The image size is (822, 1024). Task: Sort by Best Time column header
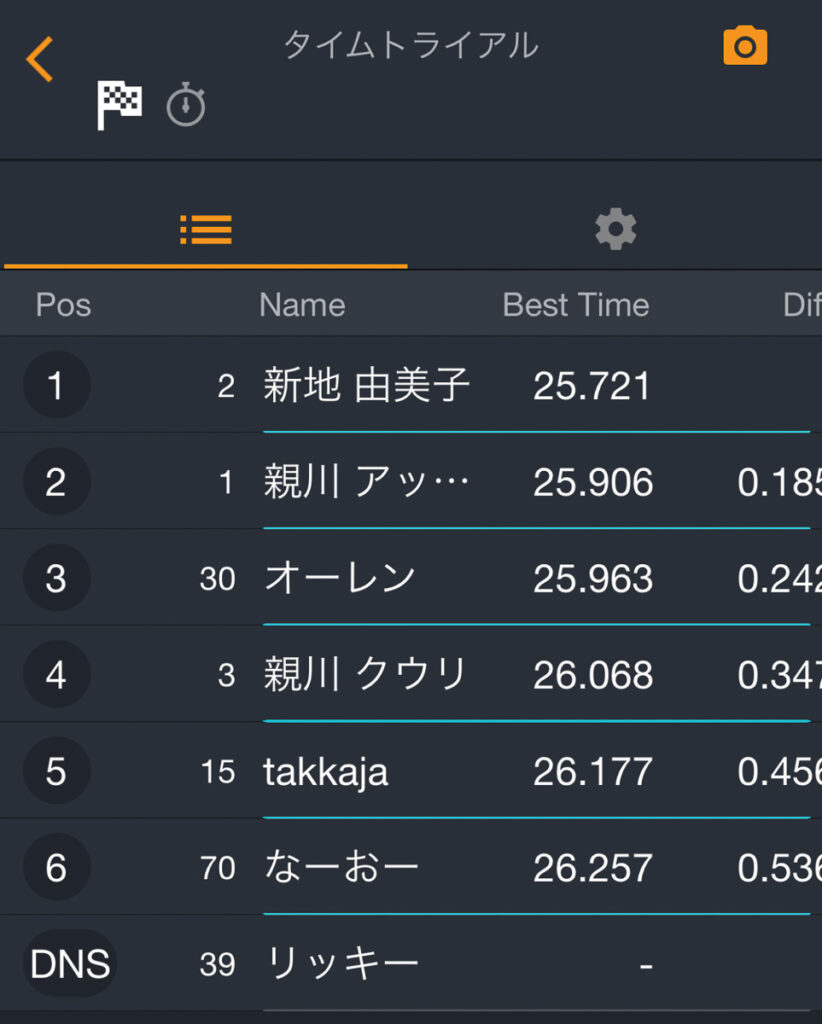575,305
